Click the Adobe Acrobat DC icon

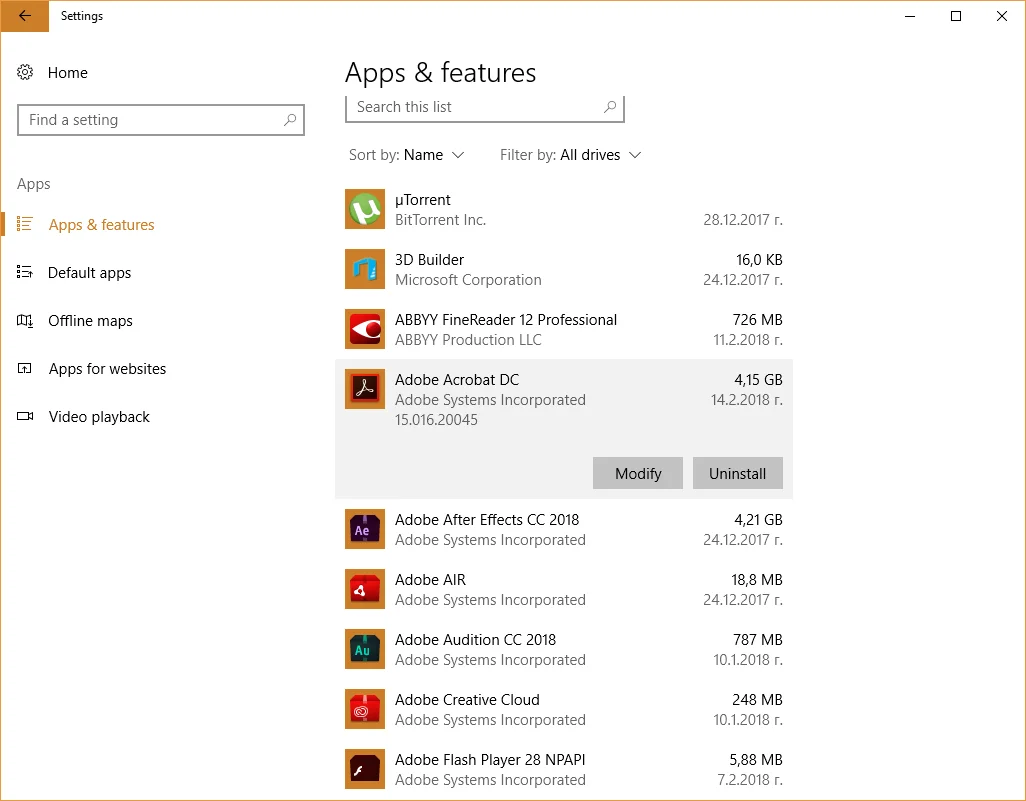coord(364,389)
